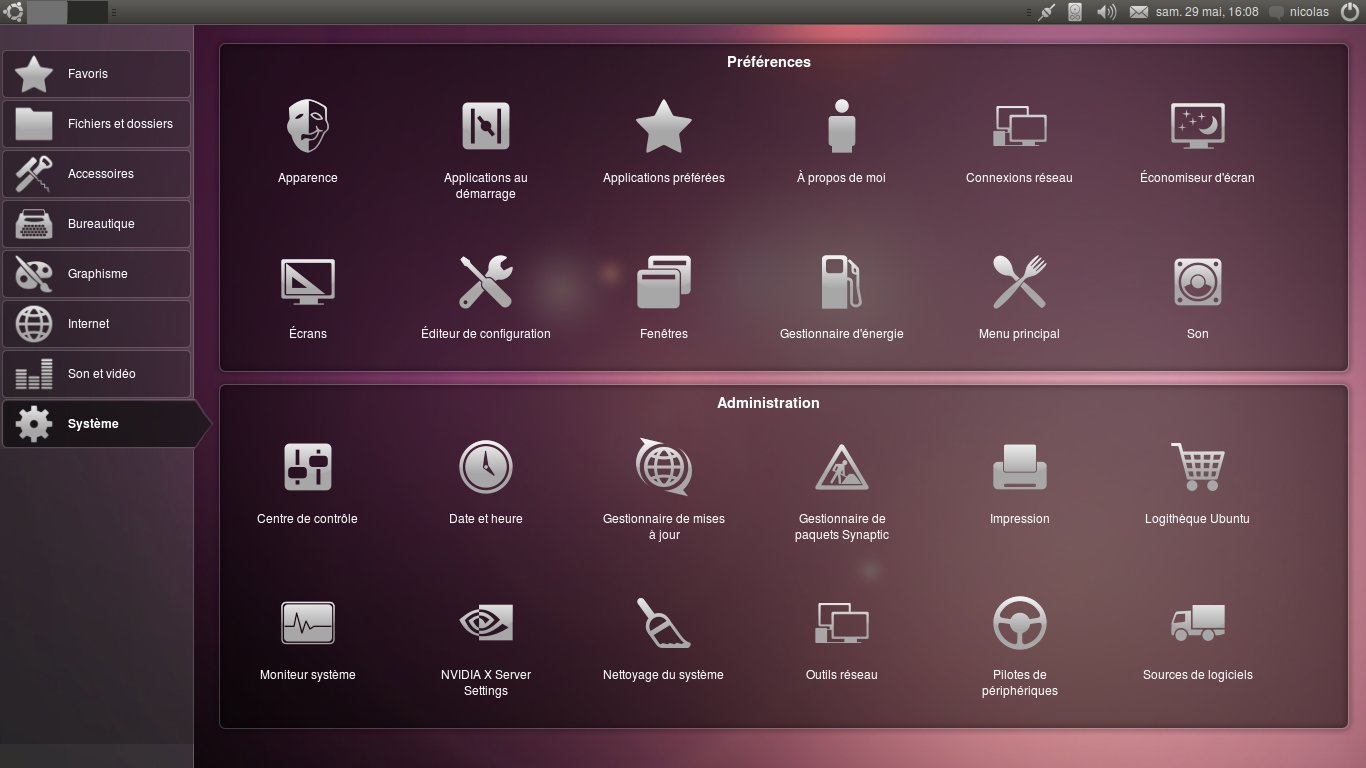This screenshot has height=768, width=1366.
Task: Open Fenêtres preferences
Action: [664, 298]
